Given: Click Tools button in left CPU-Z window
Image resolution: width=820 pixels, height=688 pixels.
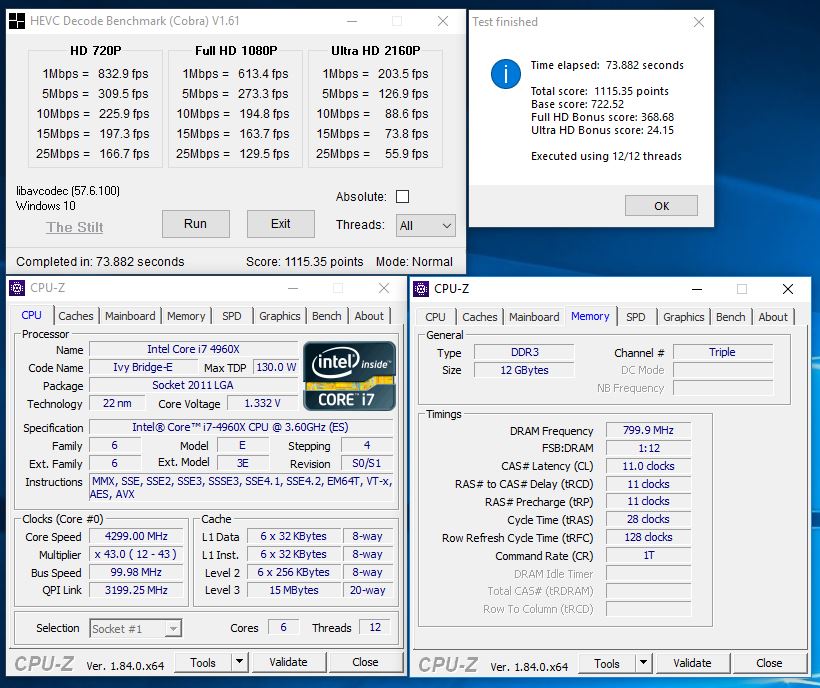Looking at the screenshot, I should coord(203,662).
